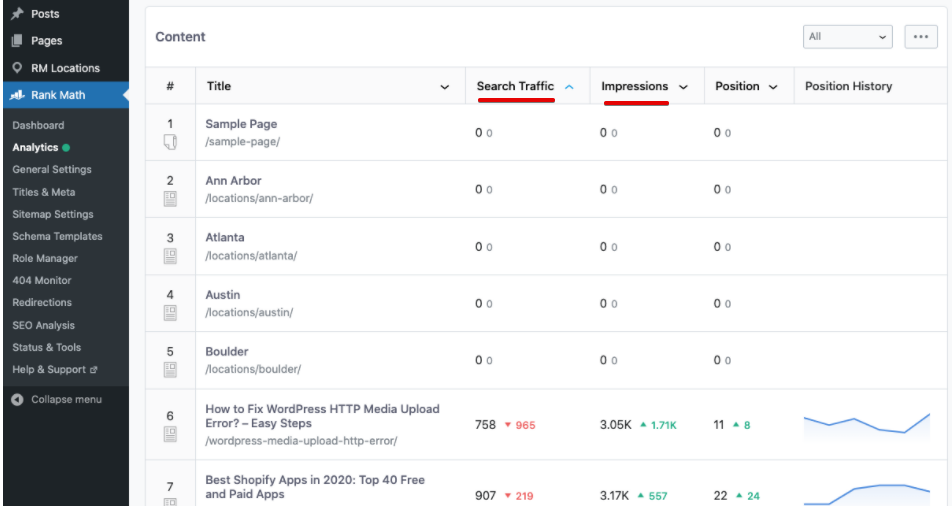This screenshot has width=952, height=514.
Task: Open Role Manager
Action: pyautogui.click(x=45, y=258)
